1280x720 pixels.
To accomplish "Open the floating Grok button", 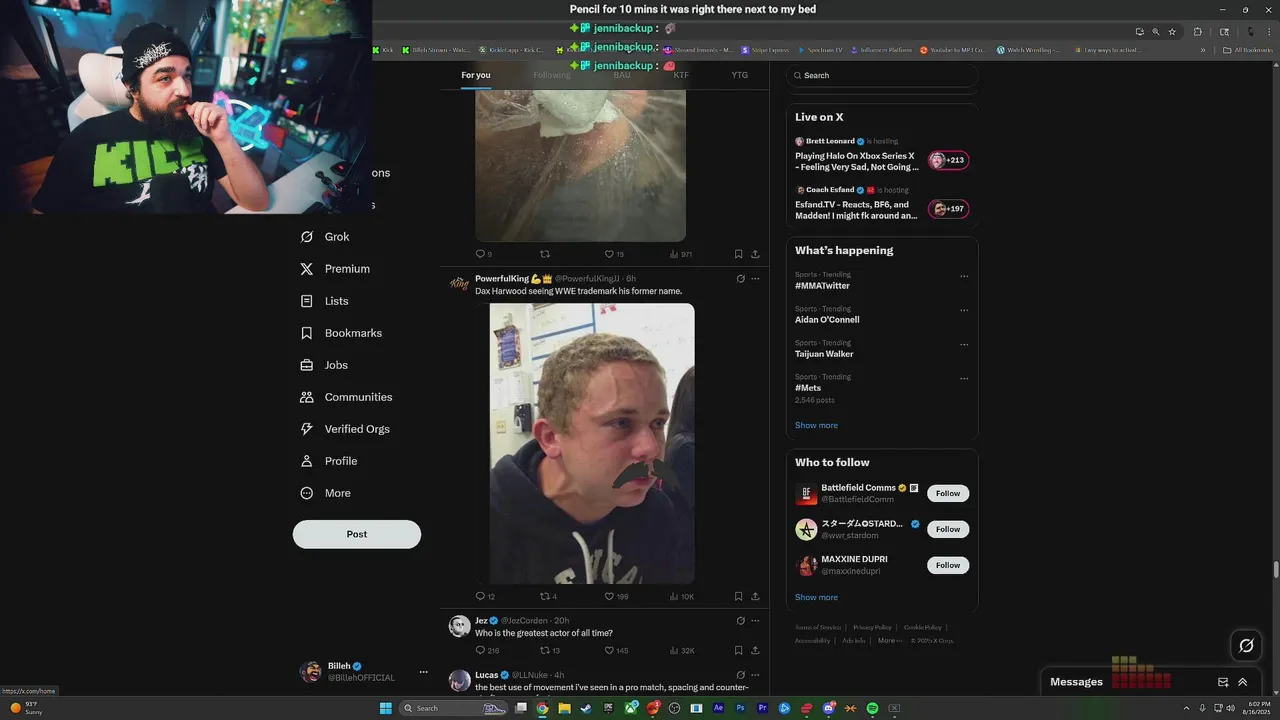I will (x=1246, y=645).
